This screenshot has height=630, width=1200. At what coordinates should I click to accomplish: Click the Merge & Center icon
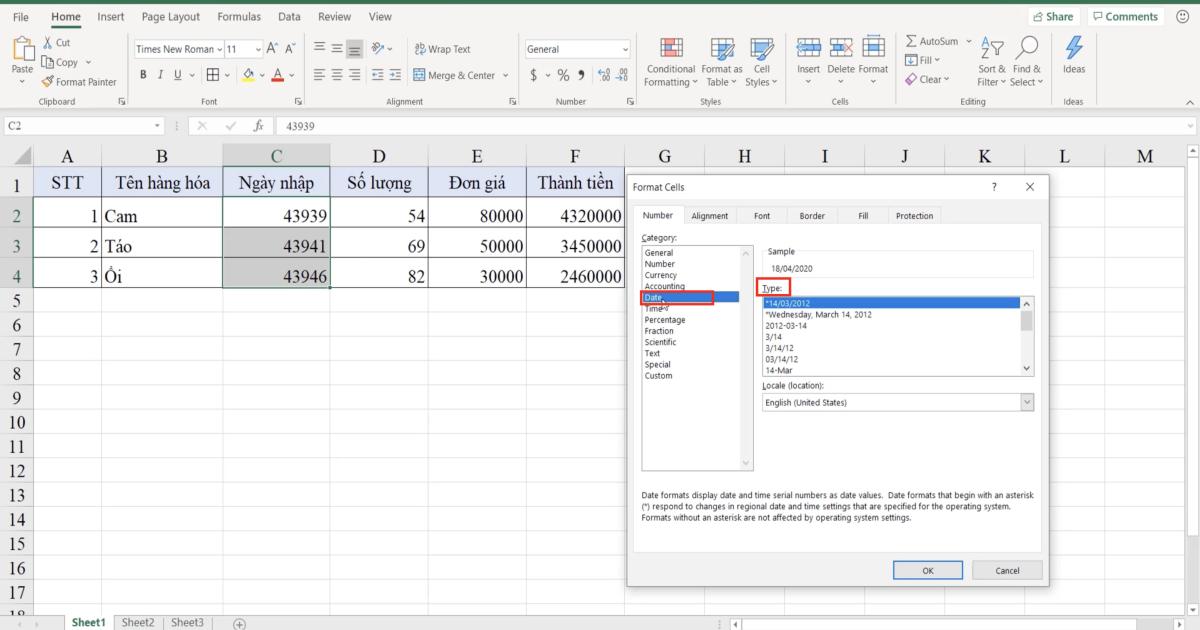pos(456,74)
